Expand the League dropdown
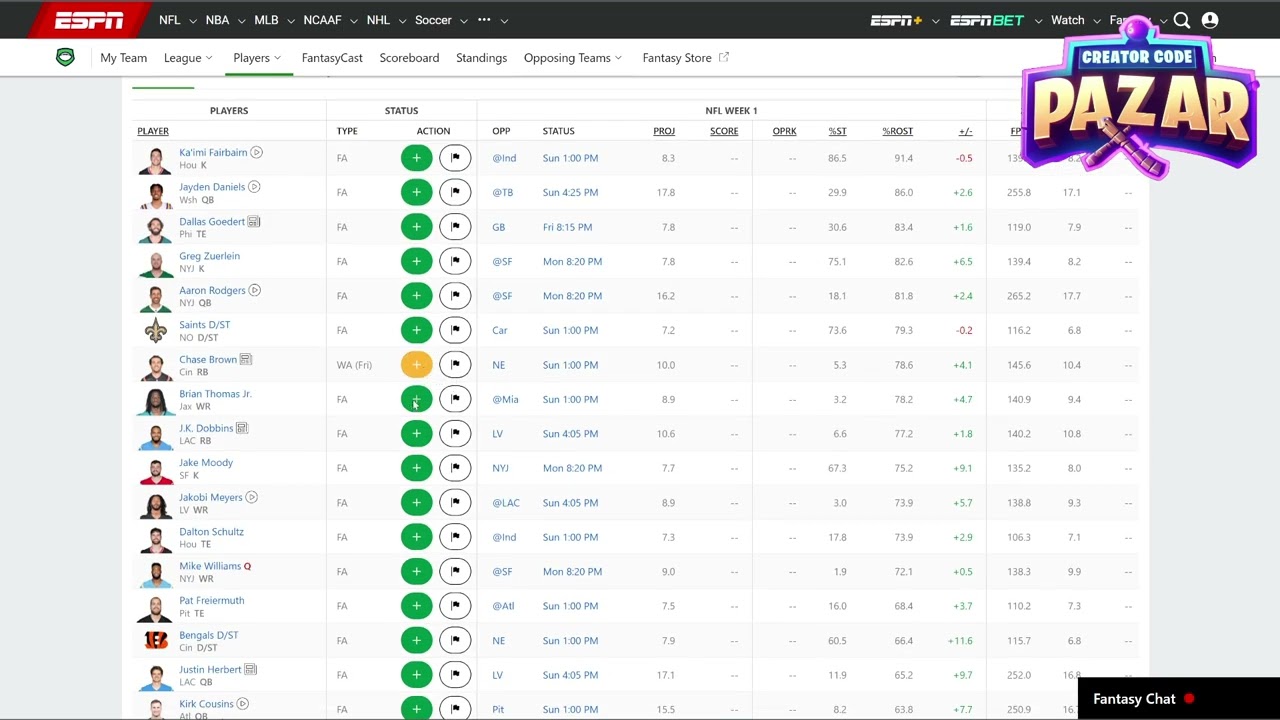Image resolution: width=1280 pixels, height=720 pixels. point(188,58)
